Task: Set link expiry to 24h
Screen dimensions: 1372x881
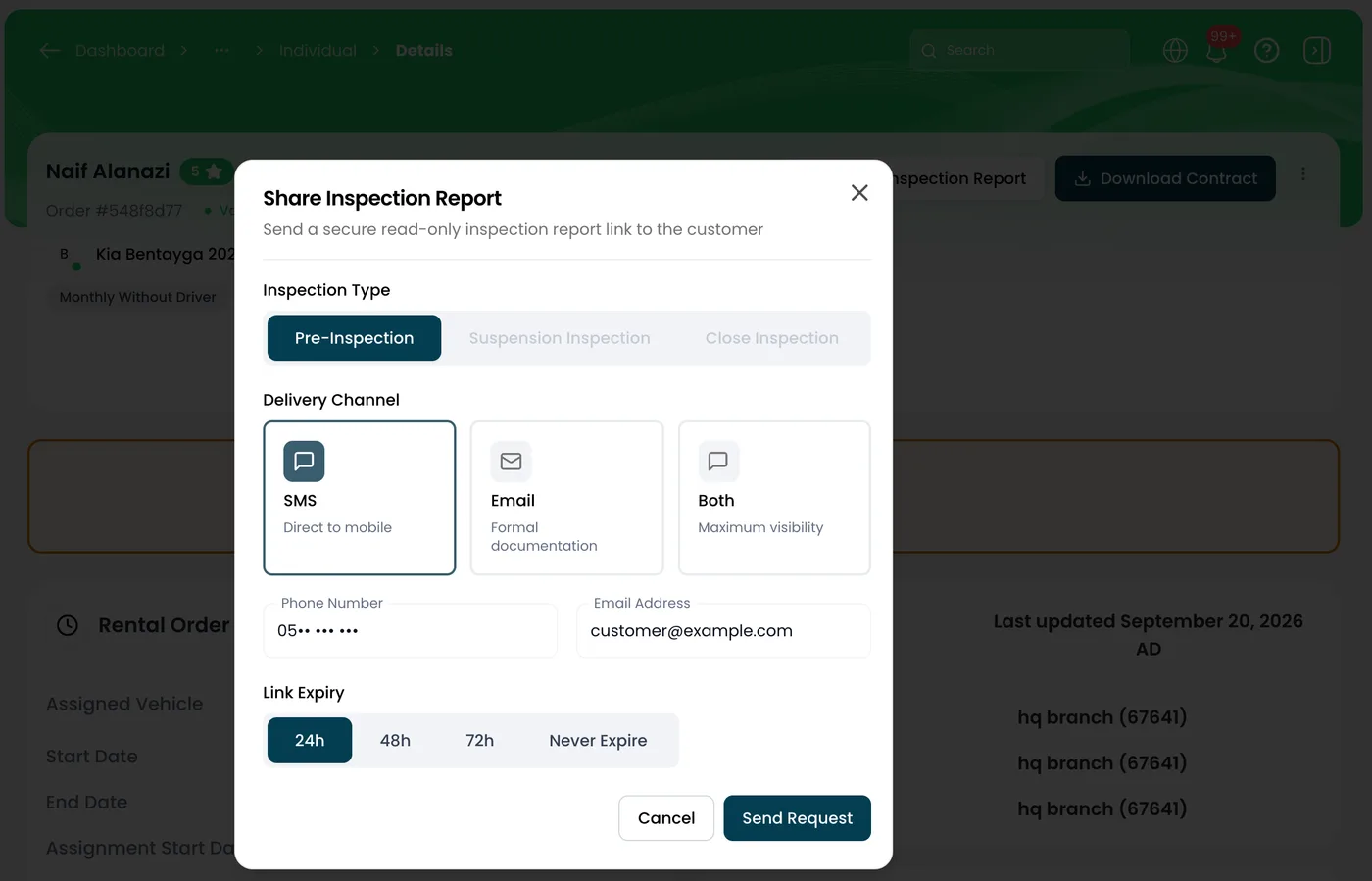Action: point(310,741)
